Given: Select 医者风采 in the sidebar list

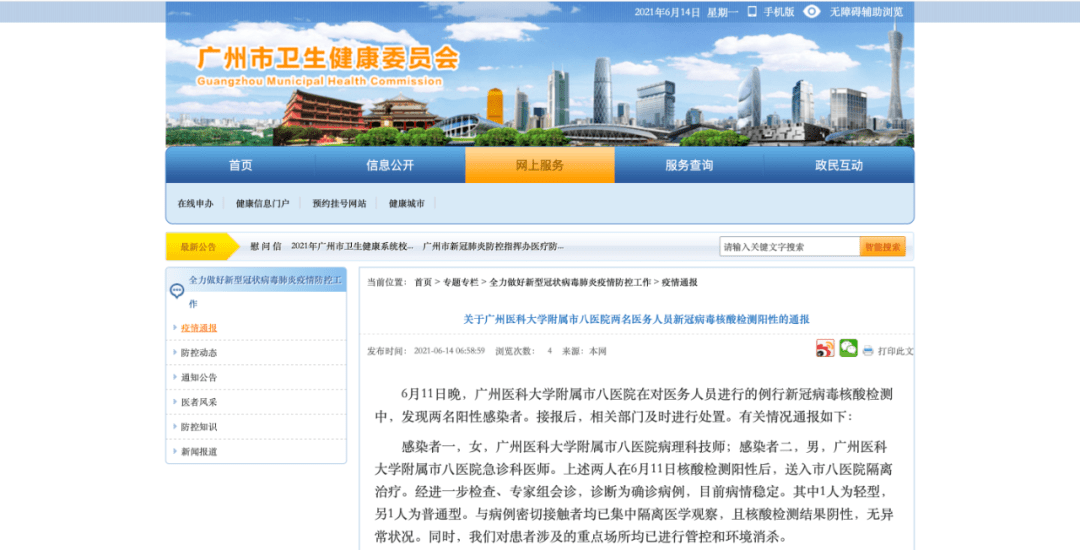Looking at the screenshot, I should (x=199, y=402).
